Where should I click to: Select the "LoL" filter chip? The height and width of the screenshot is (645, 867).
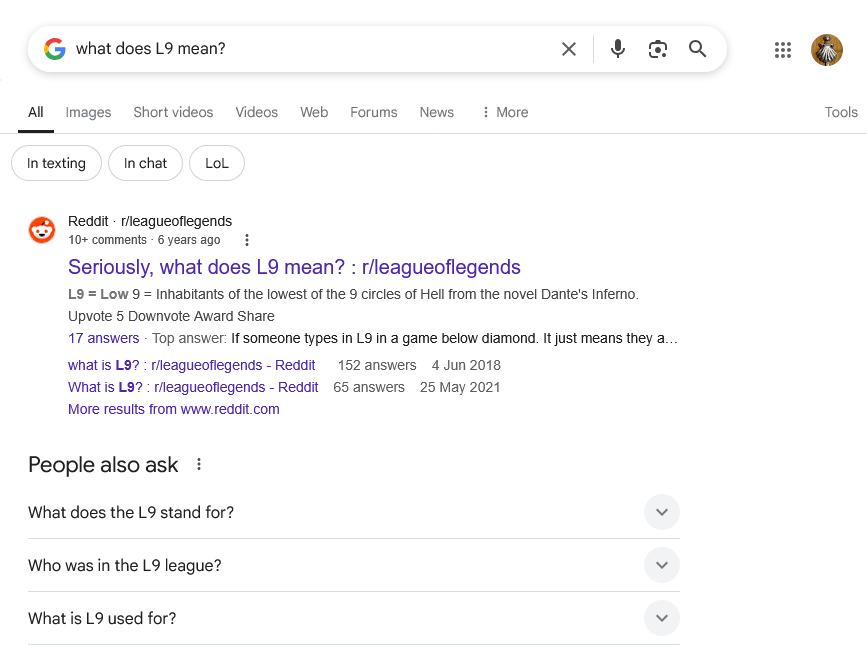point(217,163)
